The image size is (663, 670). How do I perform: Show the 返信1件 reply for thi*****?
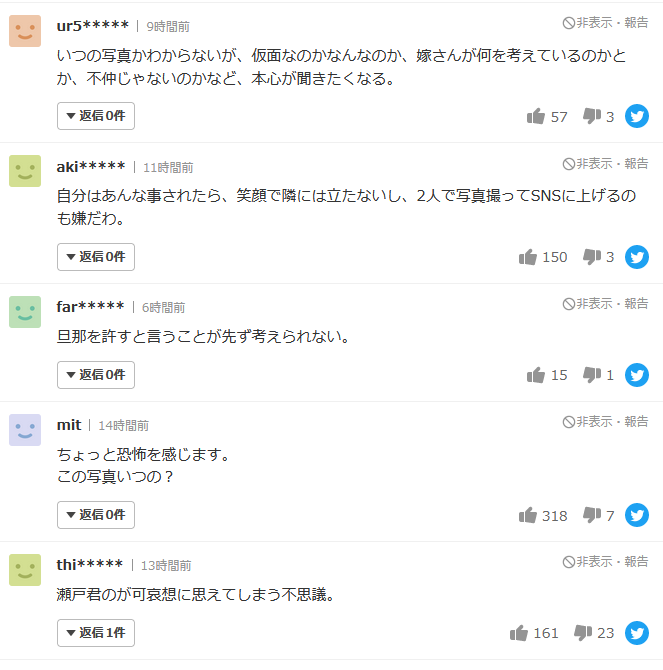click(x=96, y=633)
